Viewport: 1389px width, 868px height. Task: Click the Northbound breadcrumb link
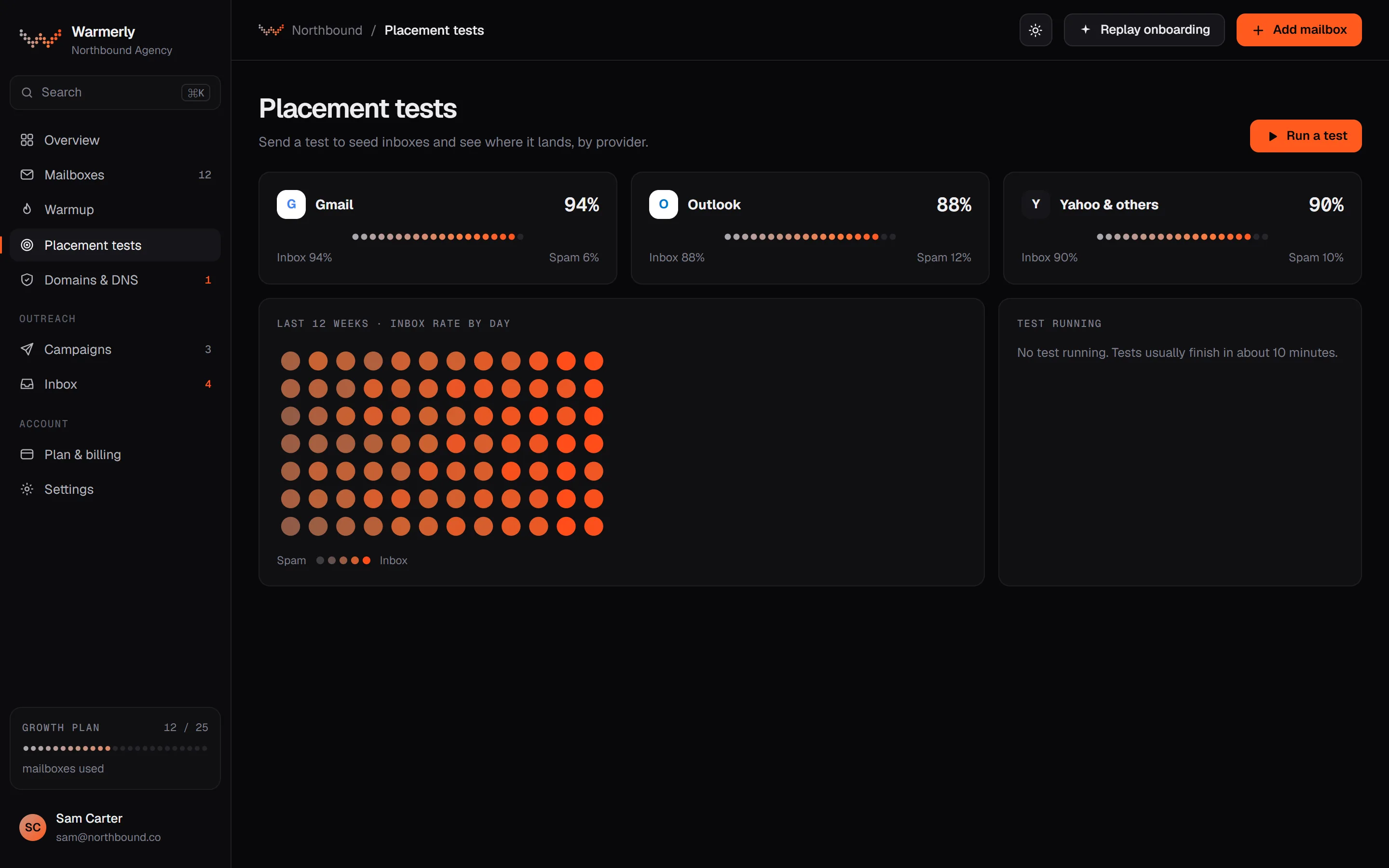327,30
